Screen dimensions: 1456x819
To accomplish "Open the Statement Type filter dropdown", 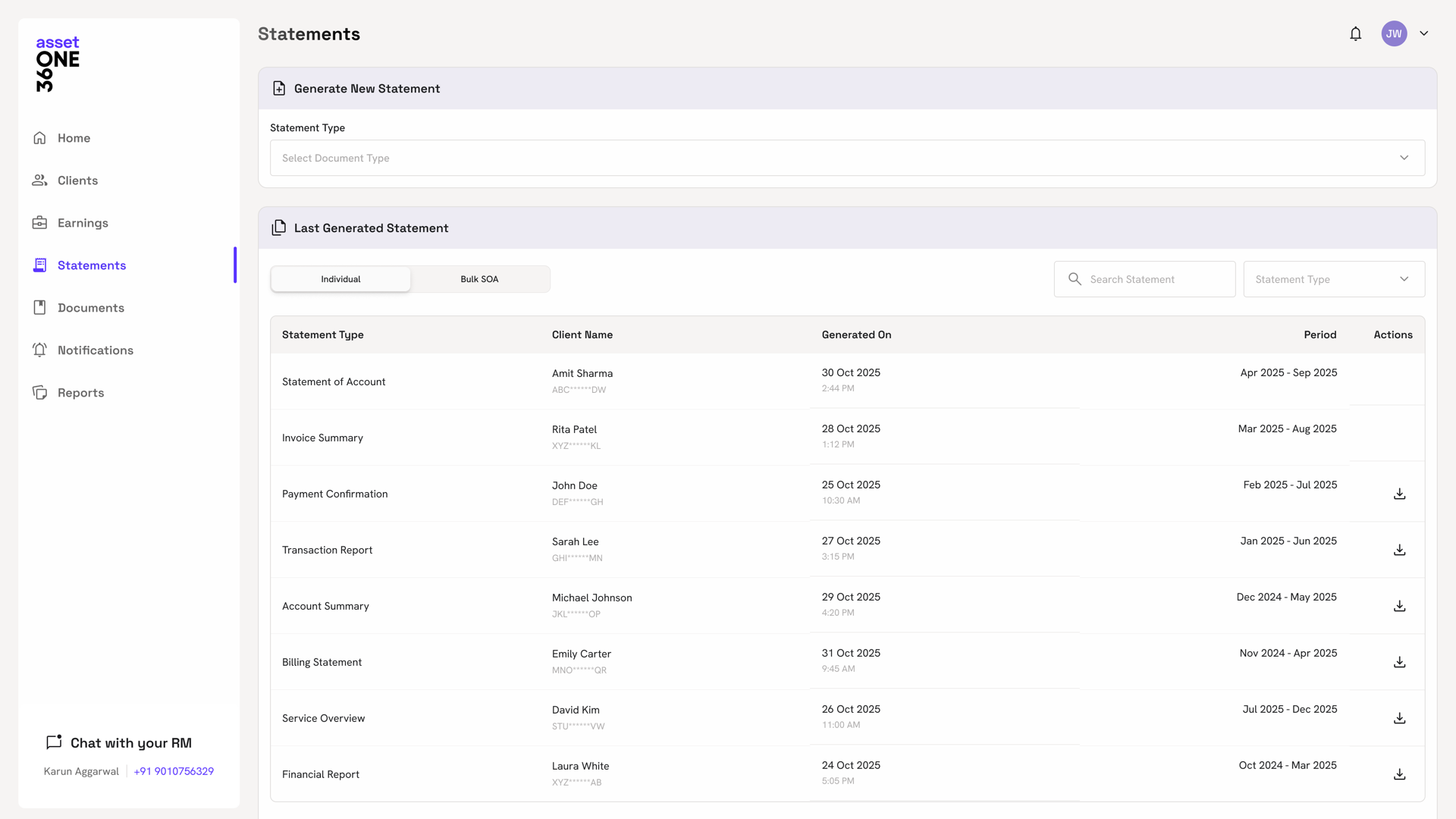I will 1334,279.
